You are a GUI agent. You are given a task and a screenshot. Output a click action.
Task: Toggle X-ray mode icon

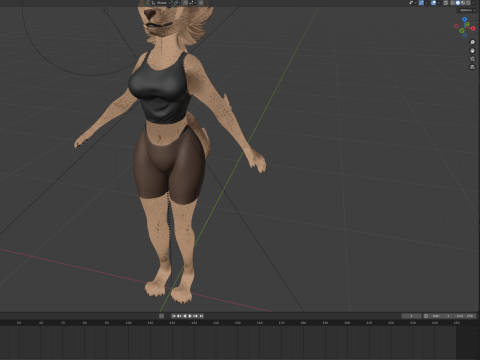click(446, 3)
